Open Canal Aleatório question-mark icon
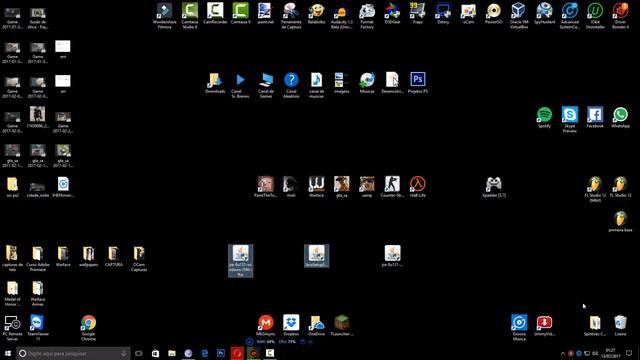The height and width of the screenshot is (360, 640). click(291, 85)
